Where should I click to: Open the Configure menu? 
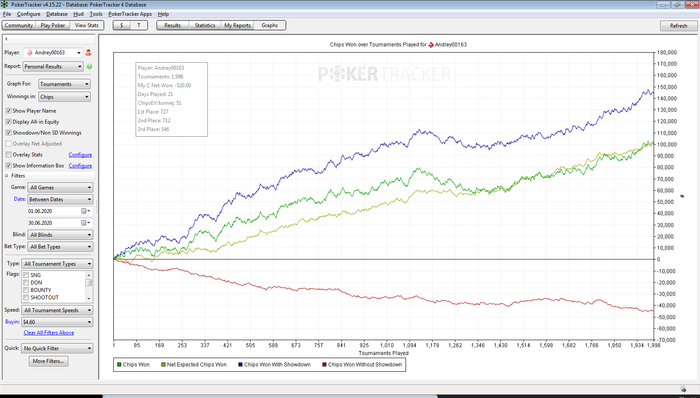pos(29,14)
